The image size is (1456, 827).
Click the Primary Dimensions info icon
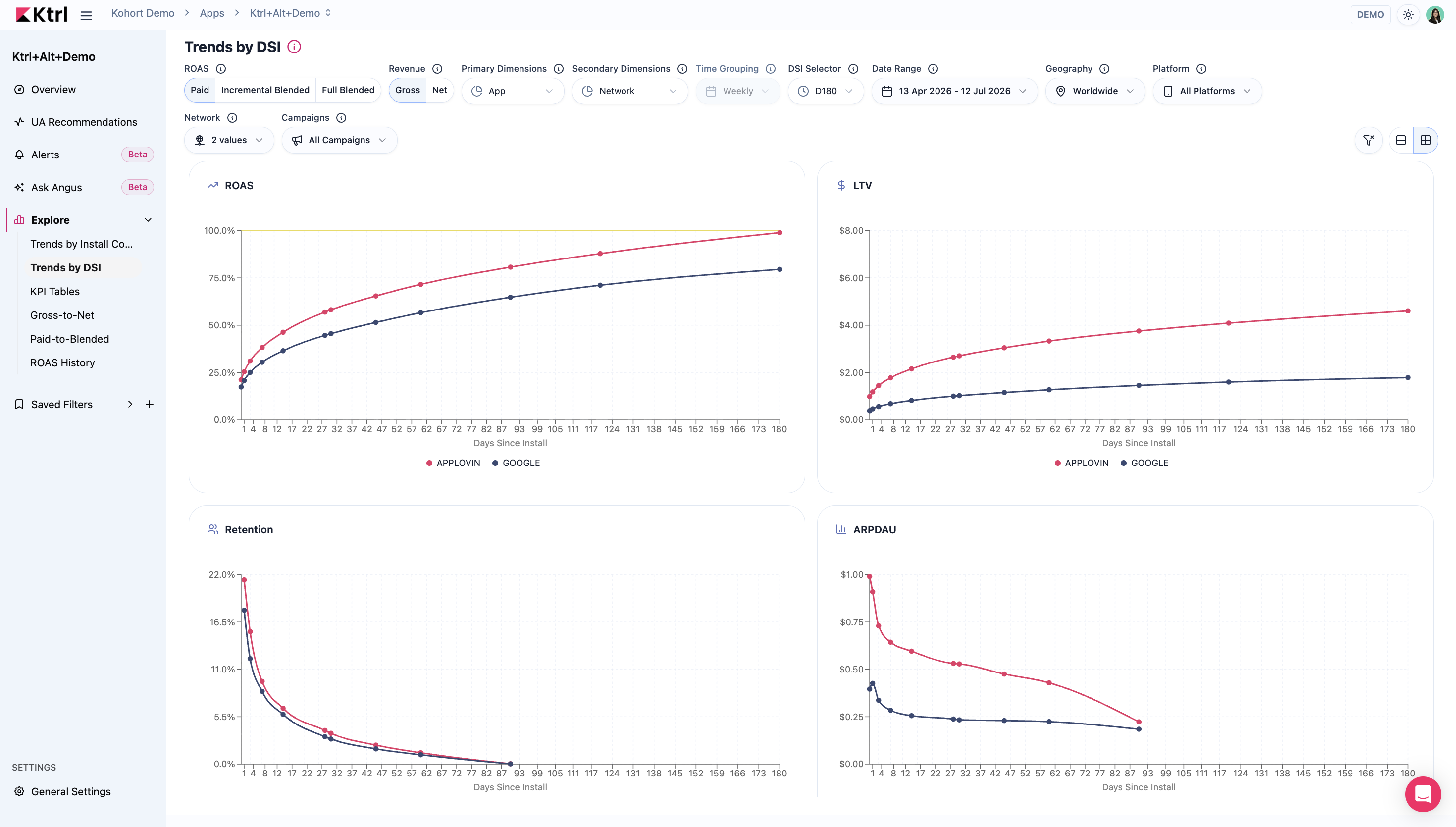coord(559,69)
